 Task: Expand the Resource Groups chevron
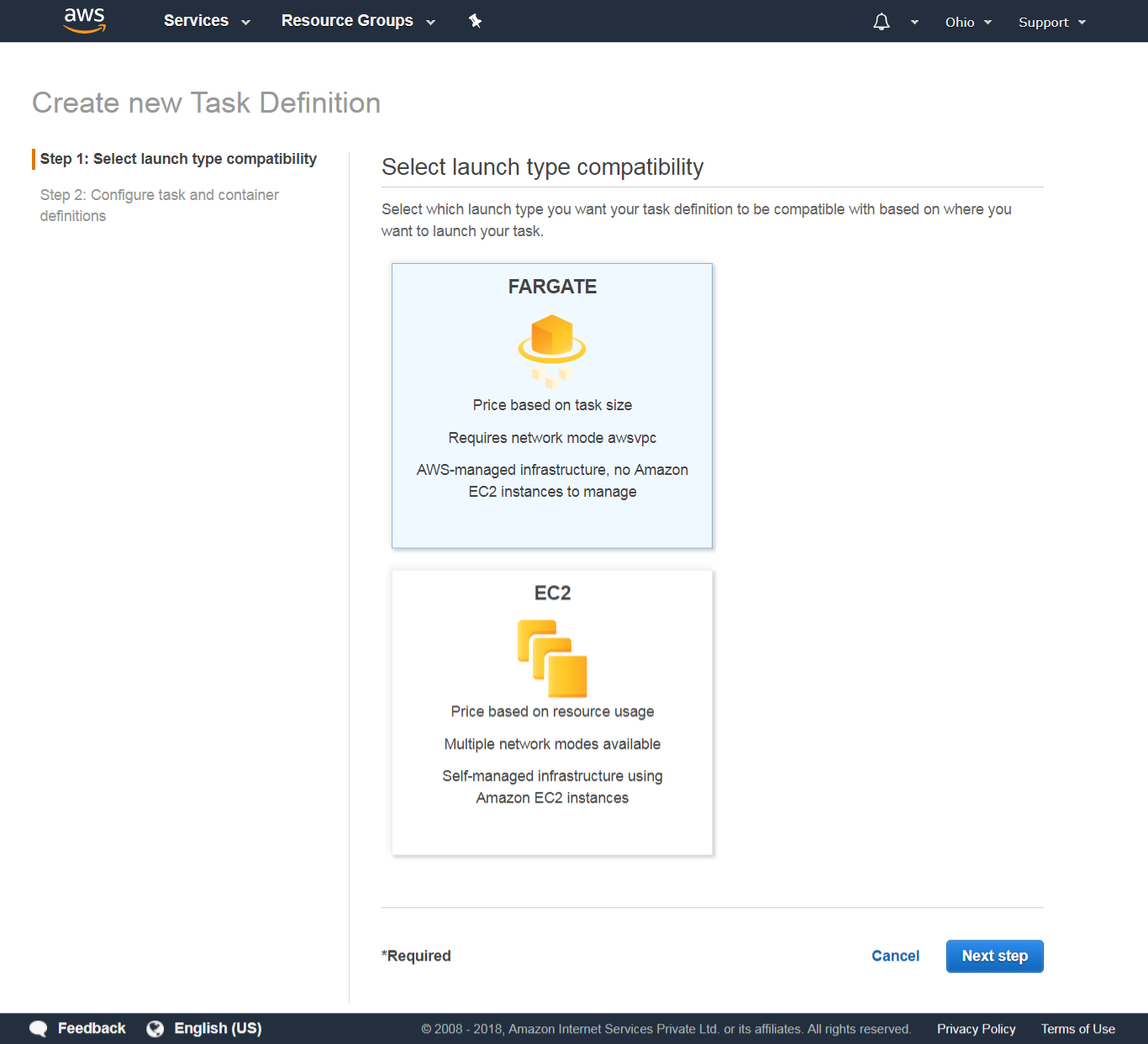pyautogui.click(x=431, y=23)
